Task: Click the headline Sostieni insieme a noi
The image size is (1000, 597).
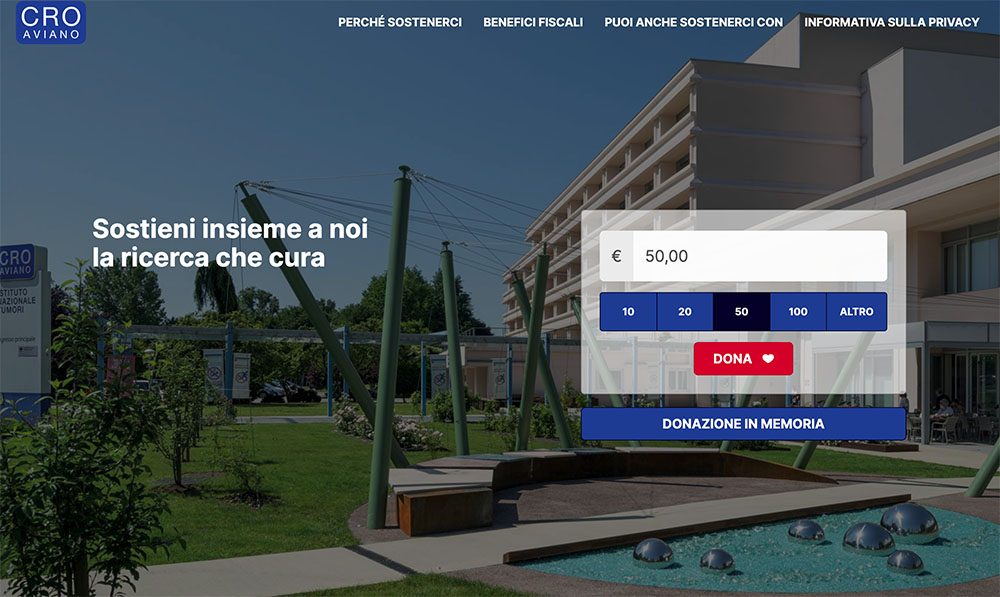Action: [230, 228]
